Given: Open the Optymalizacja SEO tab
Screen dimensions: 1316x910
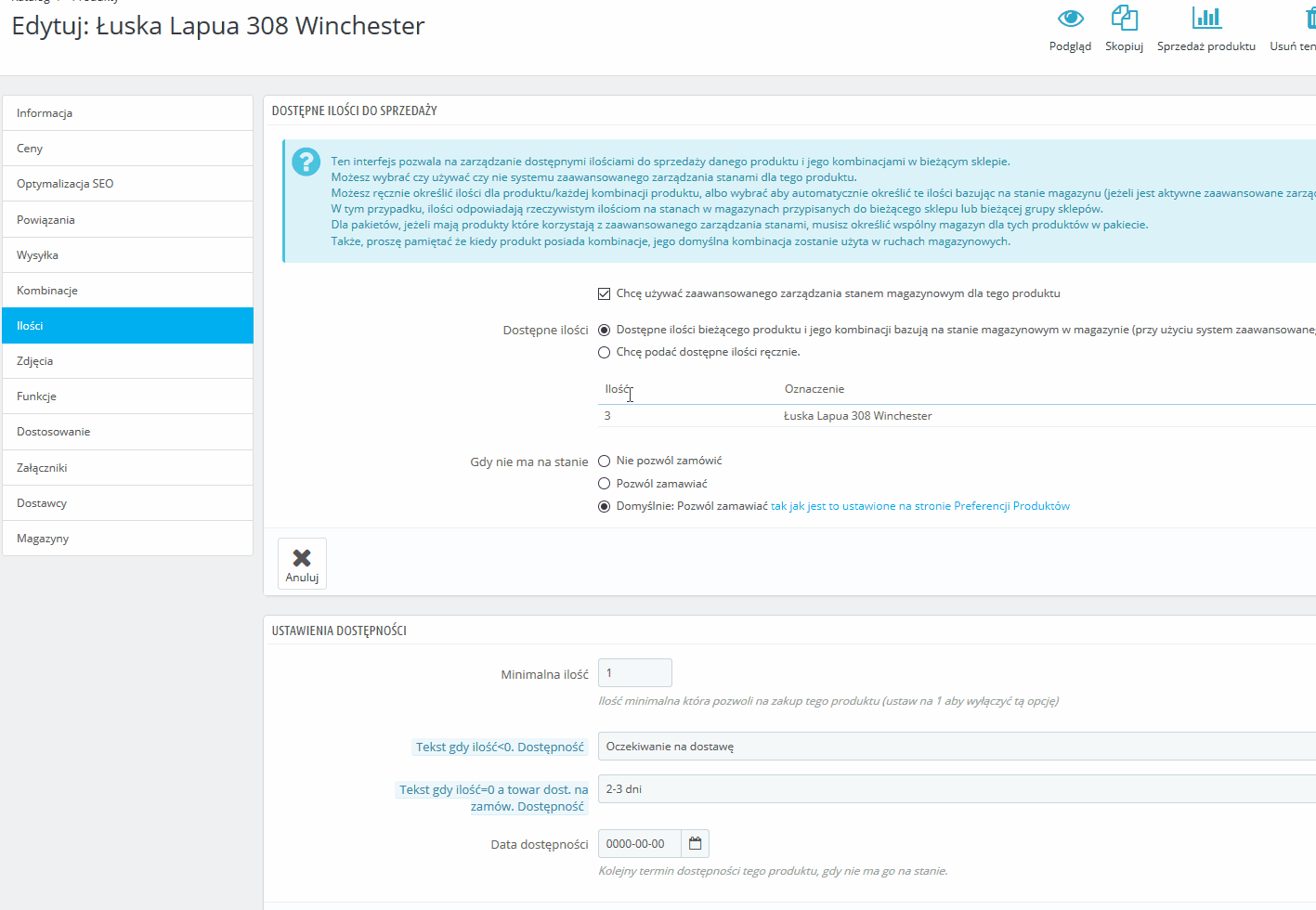Looking at the screenshot, I should 128,184.
